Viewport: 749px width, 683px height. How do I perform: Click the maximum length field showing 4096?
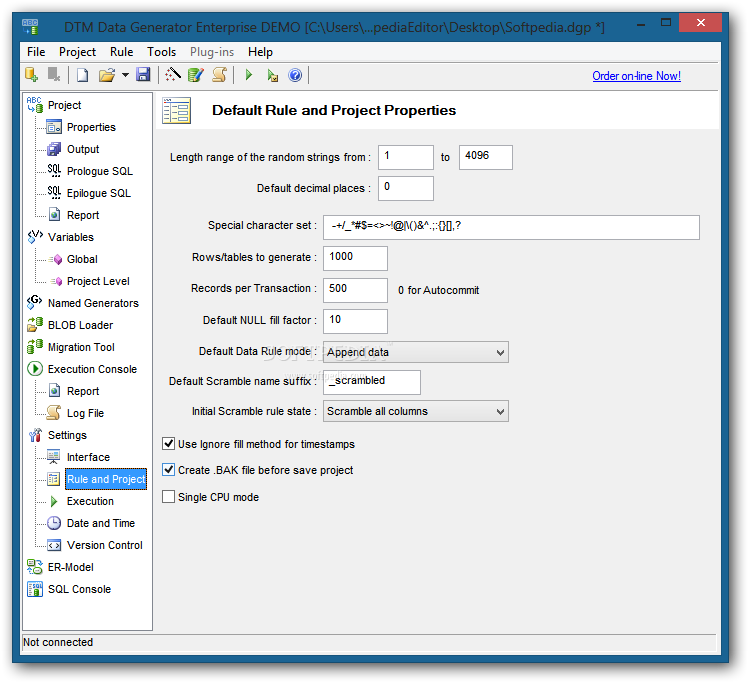pos(486,157)
